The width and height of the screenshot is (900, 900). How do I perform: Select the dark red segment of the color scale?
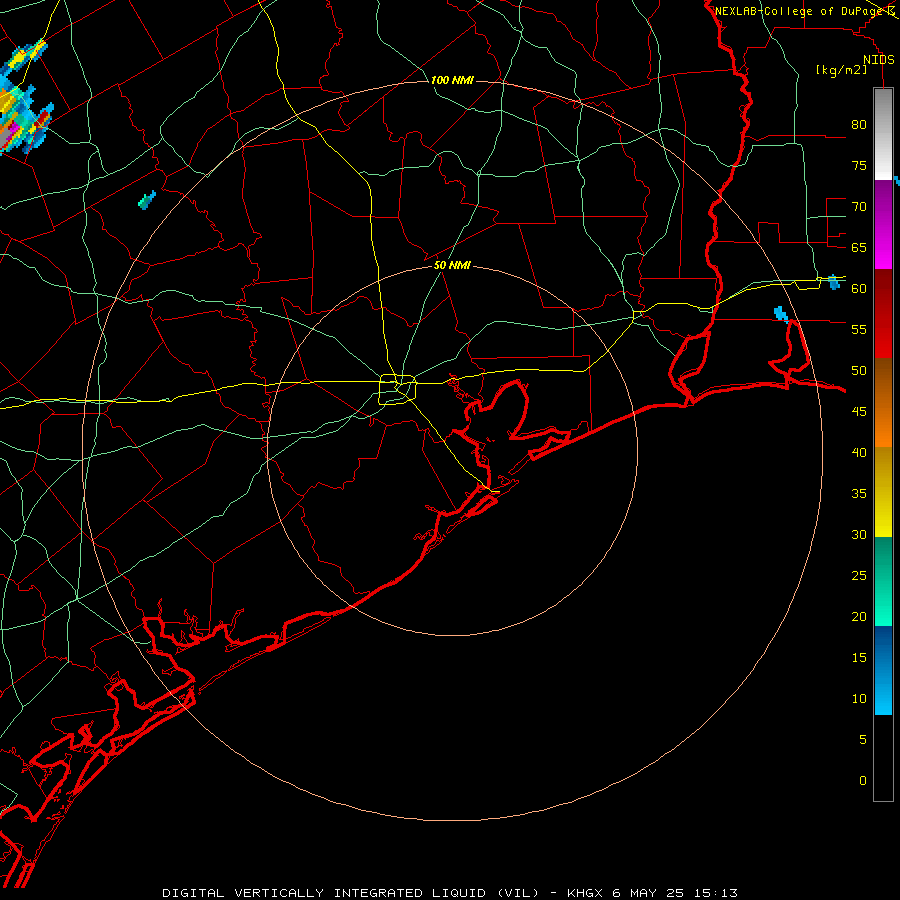(883, 314)
